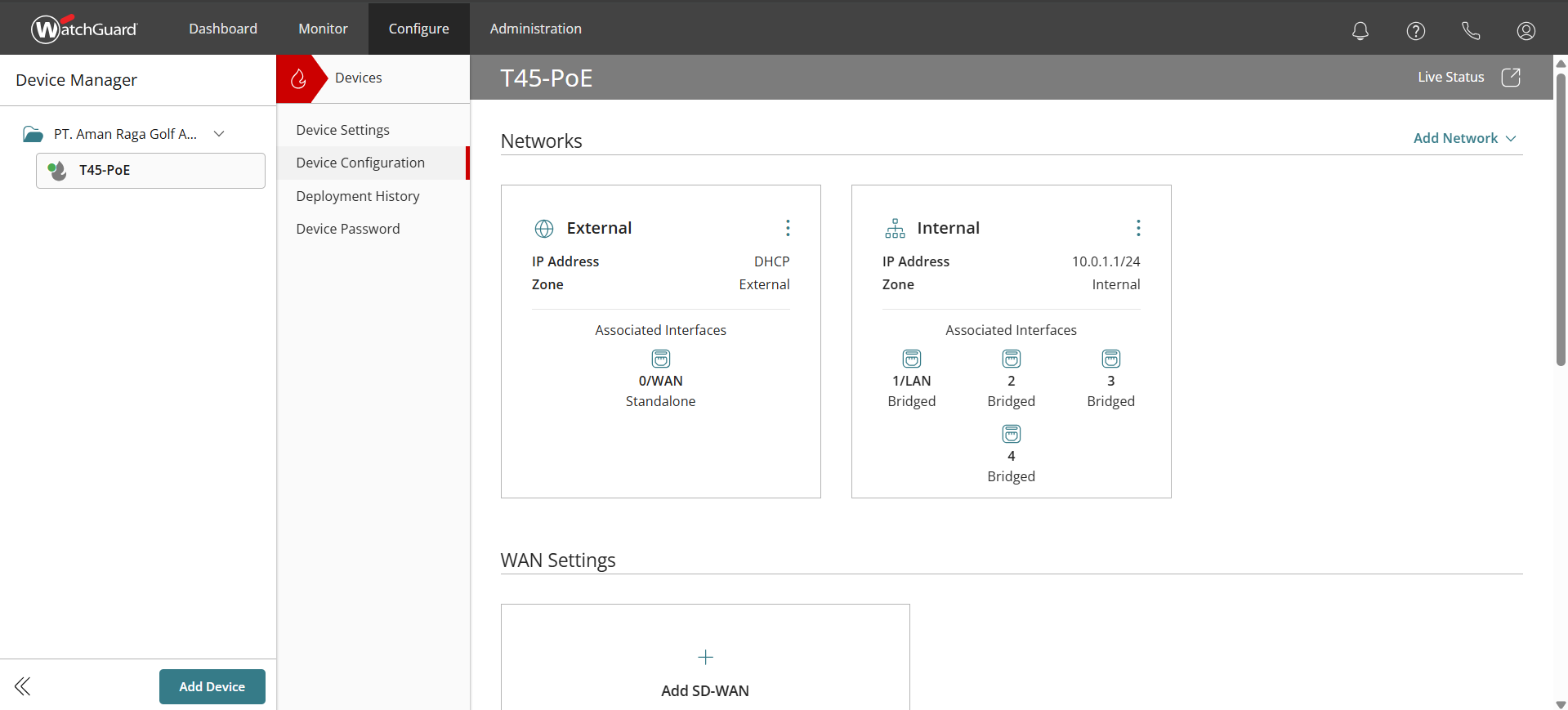The height and width of the screenshot is (710, 1568).
Task: Click the red Firebox devices icon
Action: coord(298,78)
